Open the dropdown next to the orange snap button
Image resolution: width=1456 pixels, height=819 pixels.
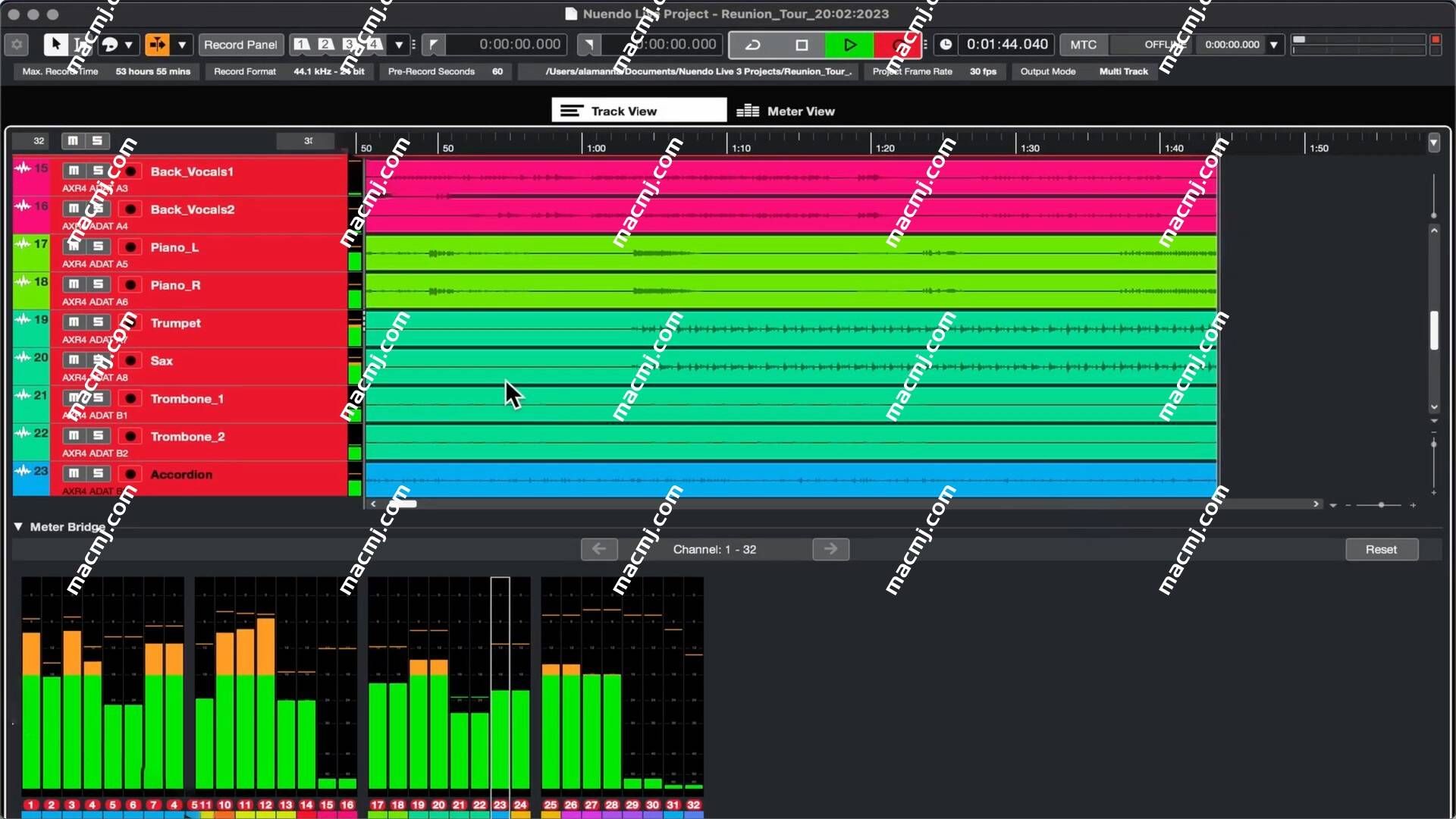182,45
